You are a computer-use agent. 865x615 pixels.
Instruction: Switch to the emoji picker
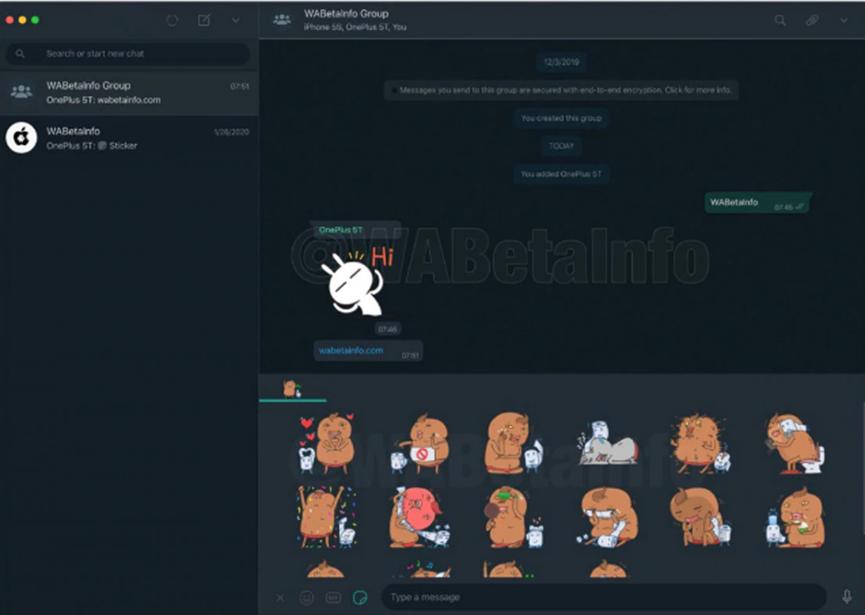coord(307,598)
